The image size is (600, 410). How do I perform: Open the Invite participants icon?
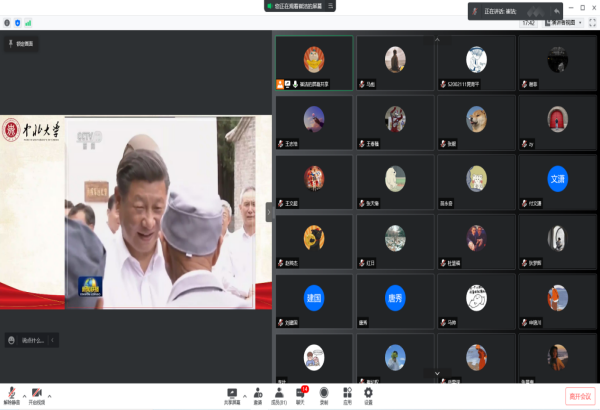(258, 395)
